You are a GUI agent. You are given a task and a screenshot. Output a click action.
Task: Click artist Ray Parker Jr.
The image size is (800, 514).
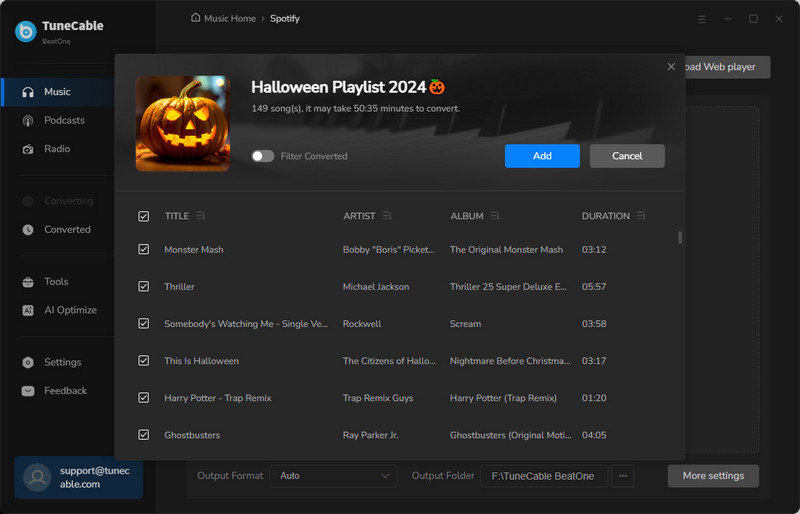[x=370, y=435]
